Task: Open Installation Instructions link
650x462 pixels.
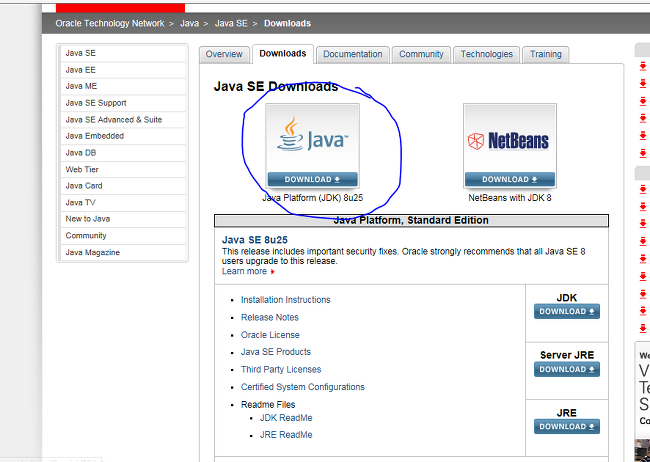Action: [x=286, y=300]
